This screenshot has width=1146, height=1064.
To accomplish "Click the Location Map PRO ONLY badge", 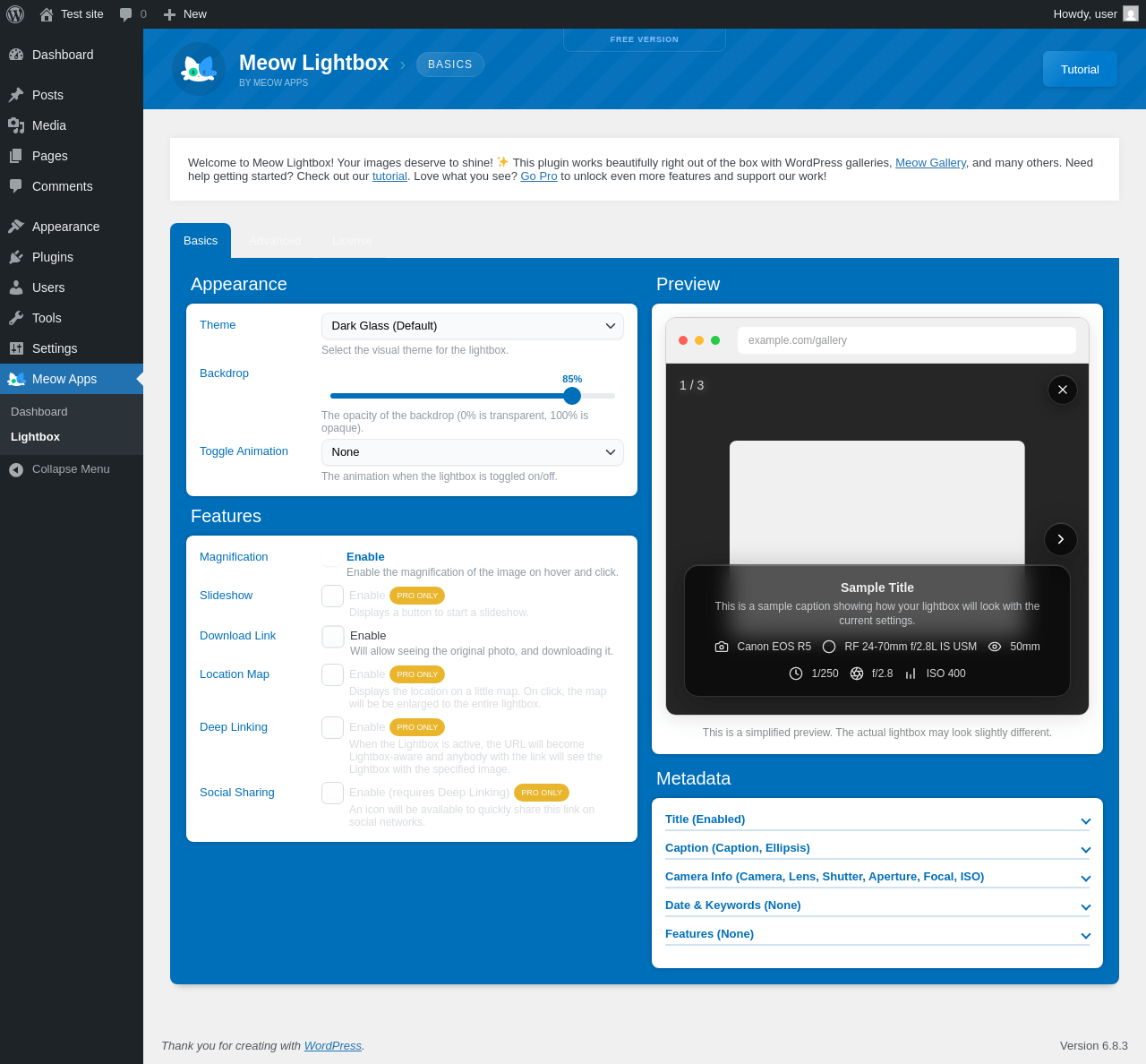I will pos(417,674).
